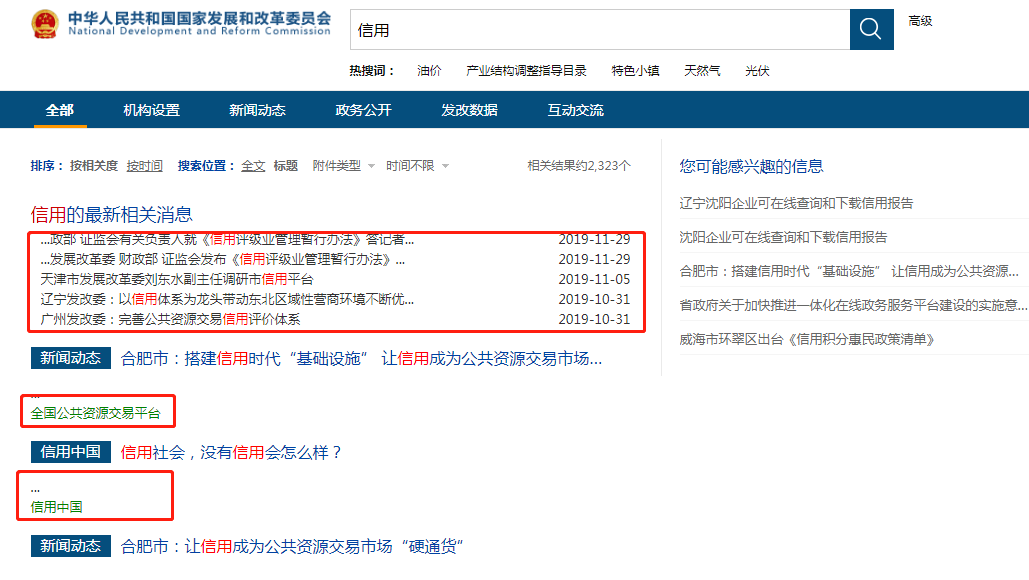Open news item 发展改革委 财政部 证监会发布
This screenshot has width=1029, height=580.
[x=222, y=260]
